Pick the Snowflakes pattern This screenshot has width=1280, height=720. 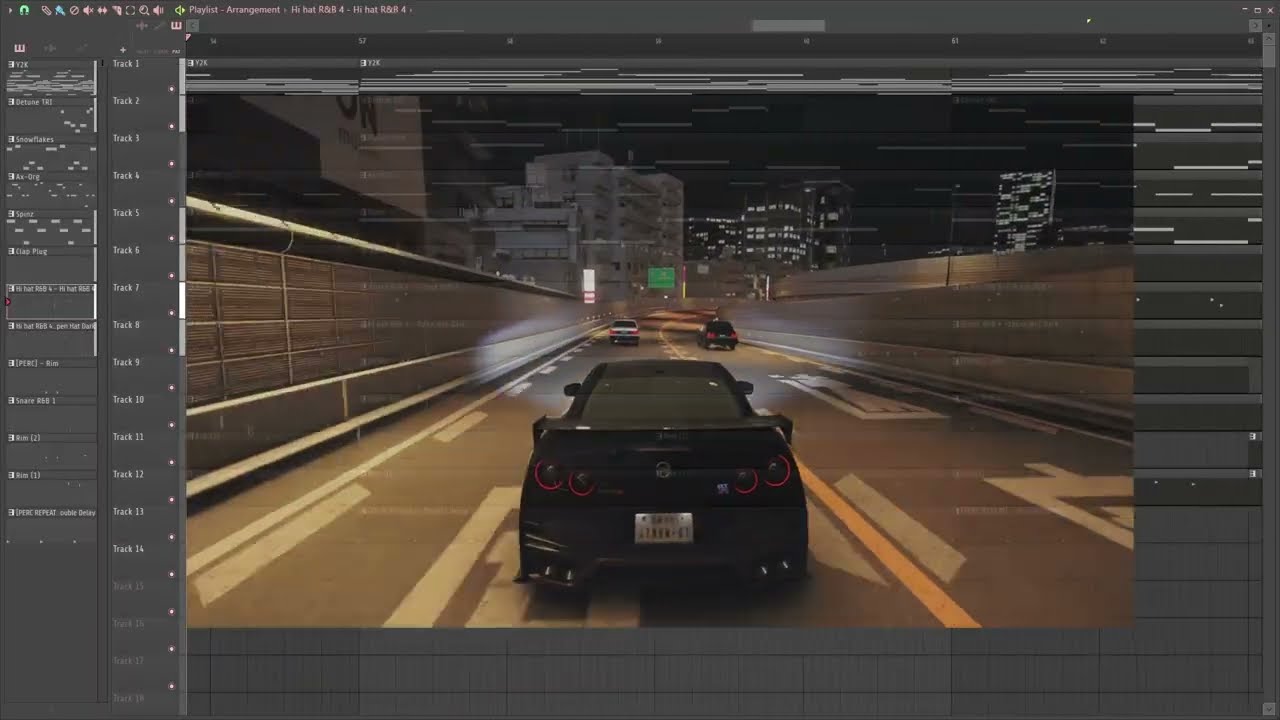click(x=51, y=152)
